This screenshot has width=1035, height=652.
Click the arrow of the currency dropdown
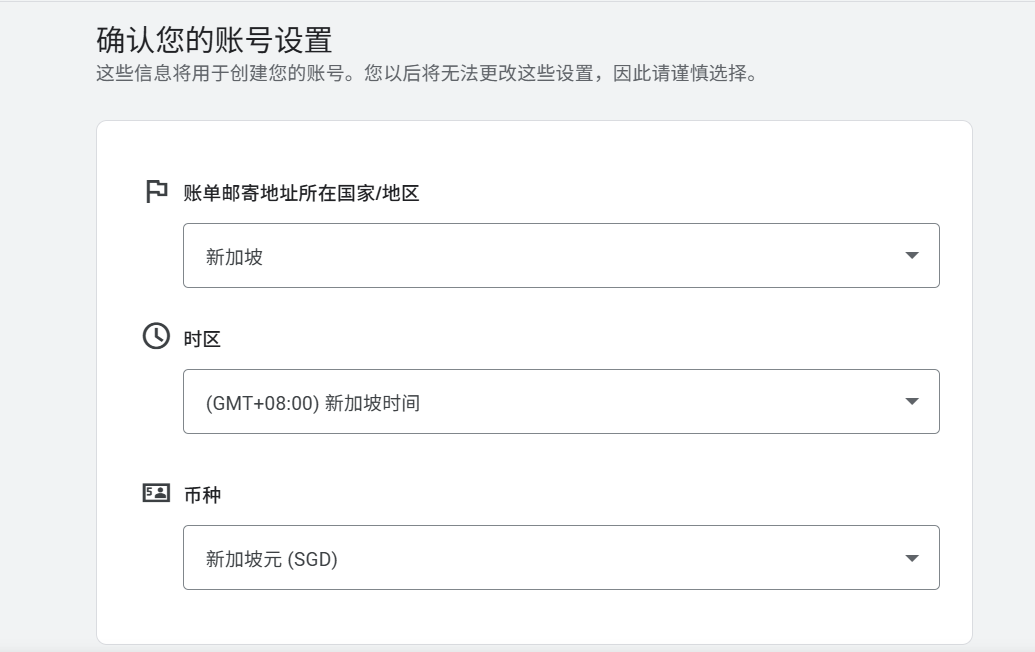(911, 558)
